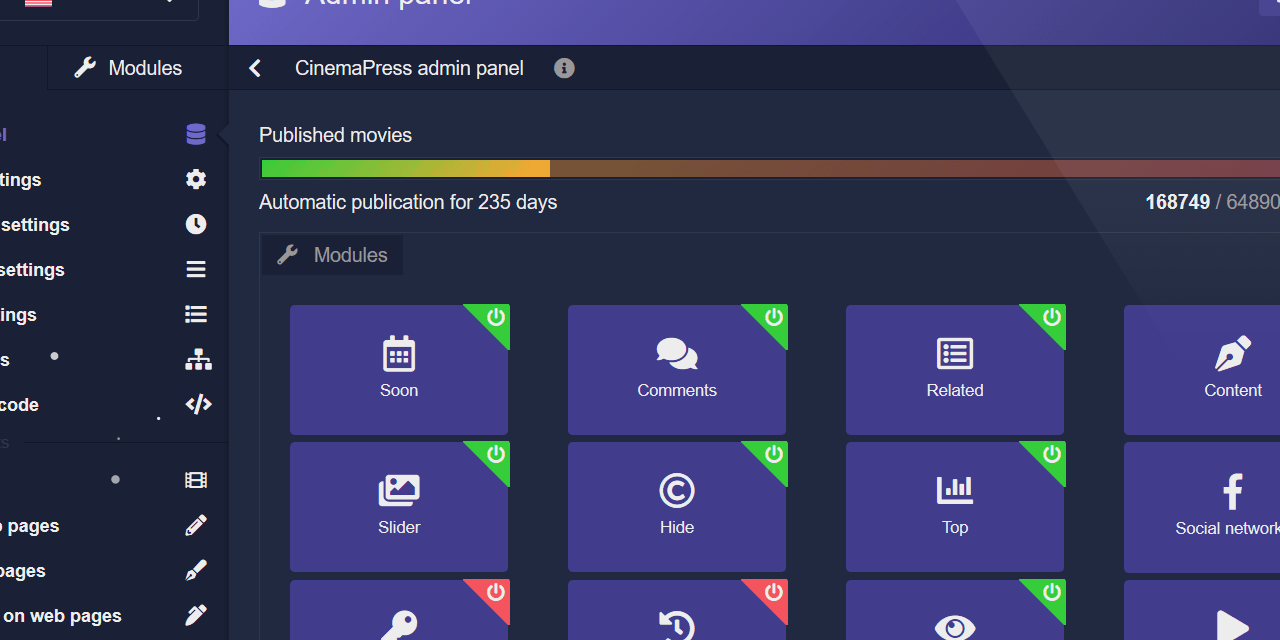The image size is (1280, 640).
Task: Click the info icon beside panel title
Action: 564,68
